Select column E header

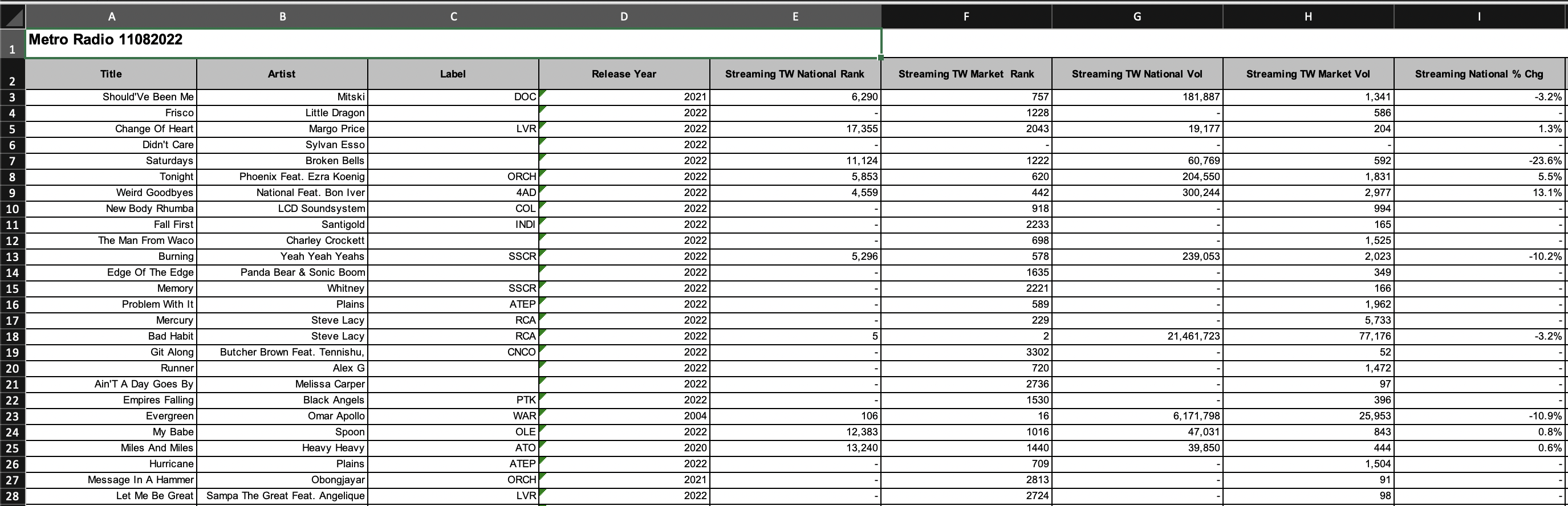[795, 17]
